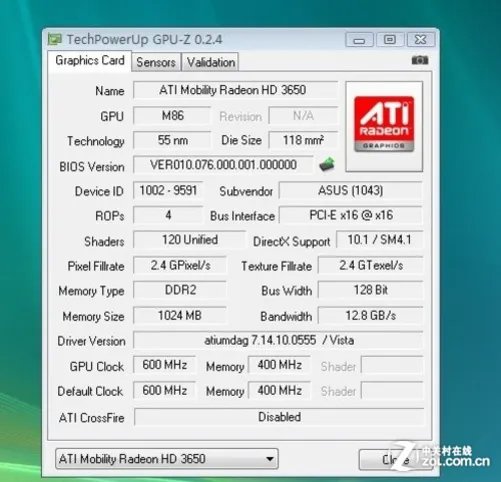Click the 'Texture Fillrate' label text
The image size is (501, 482).
click(x=277, y=266)
